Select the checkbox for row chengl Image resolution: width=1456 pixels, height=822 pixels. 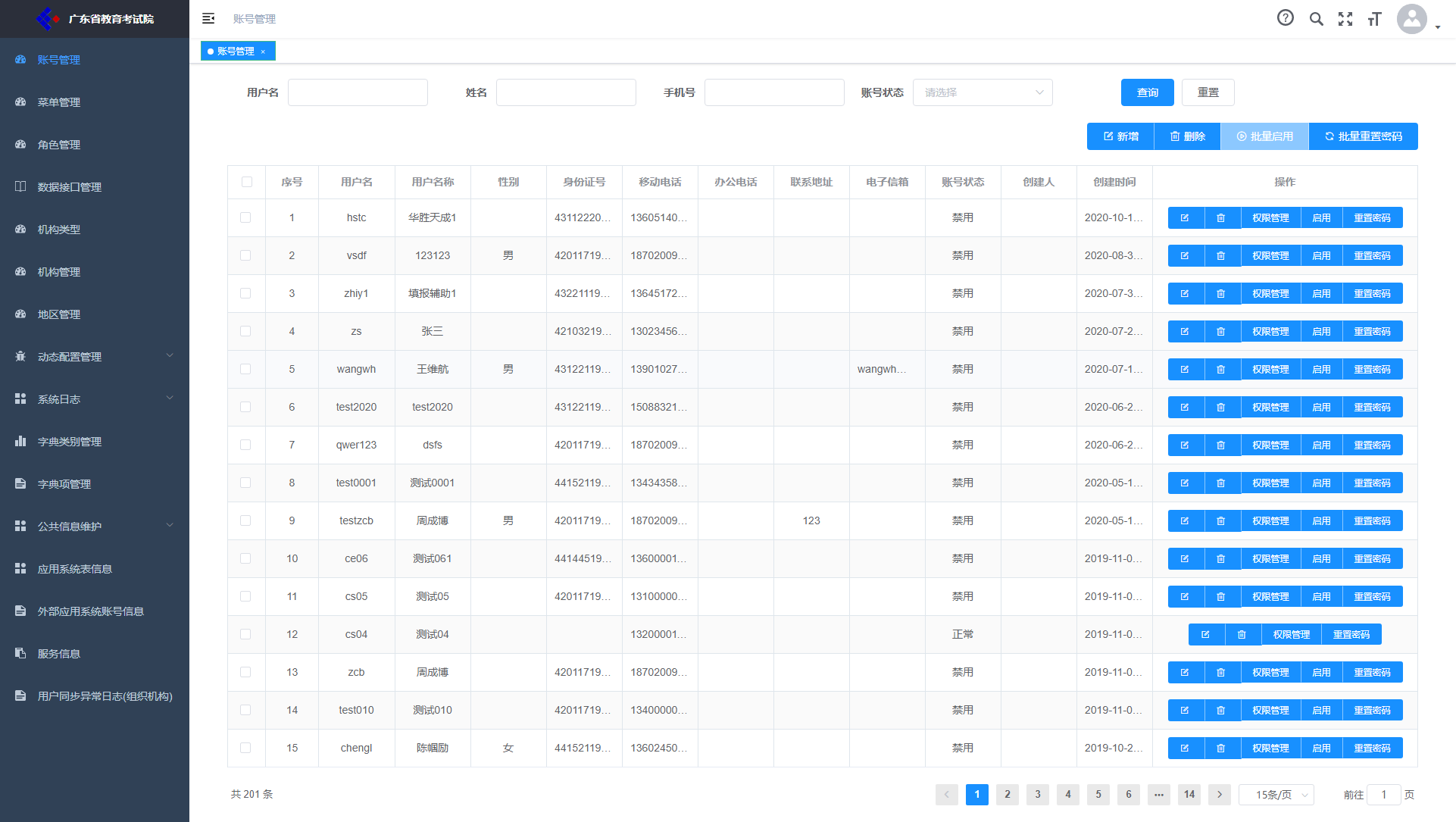[x=245, y=748]
